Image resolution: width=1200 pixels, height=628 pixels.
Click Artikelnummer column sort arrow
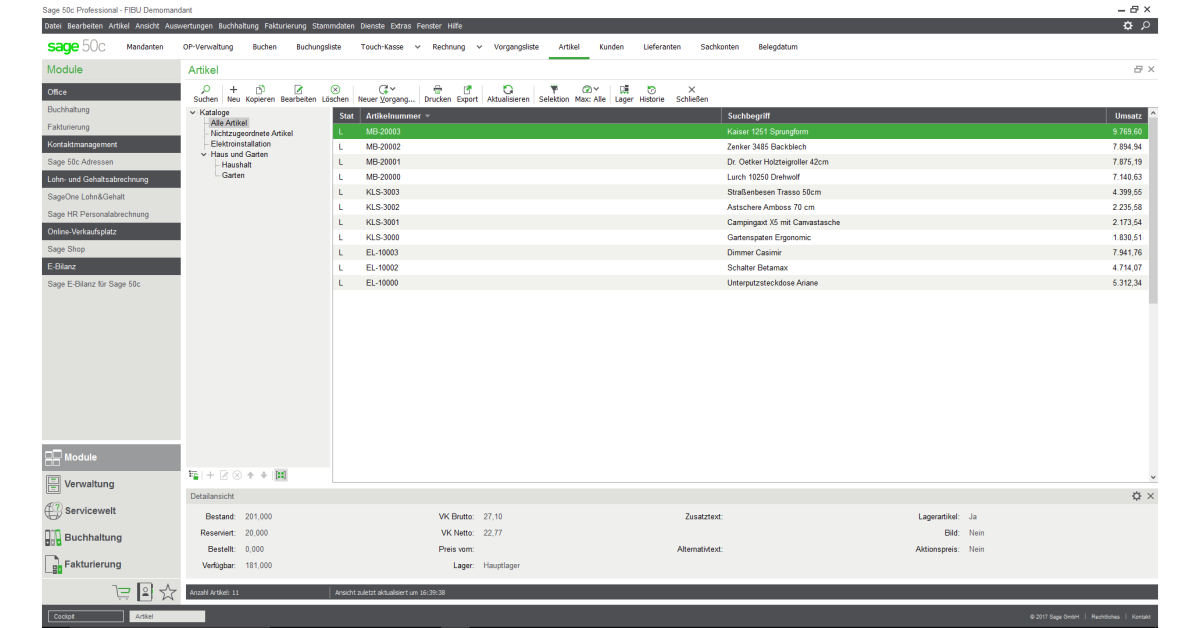tap(428, 116)
